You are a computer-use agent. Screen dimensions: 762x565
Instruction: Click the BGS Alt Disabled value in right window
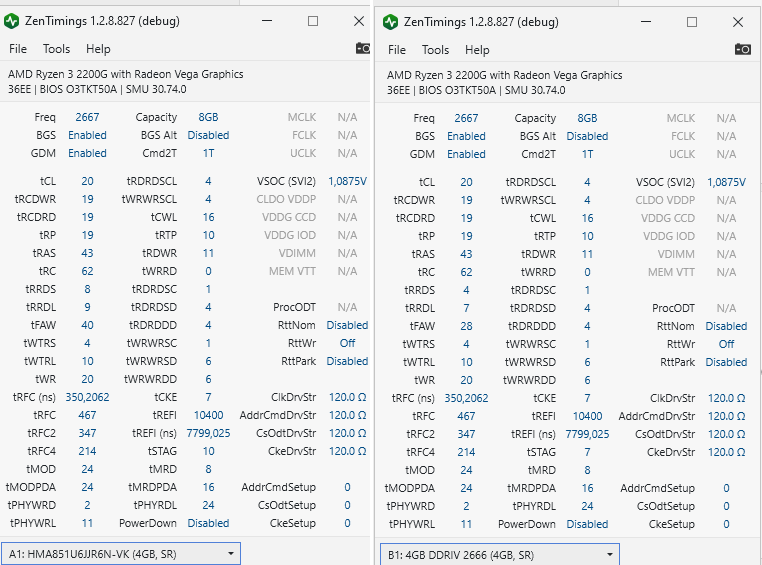[x=587, y=136]
